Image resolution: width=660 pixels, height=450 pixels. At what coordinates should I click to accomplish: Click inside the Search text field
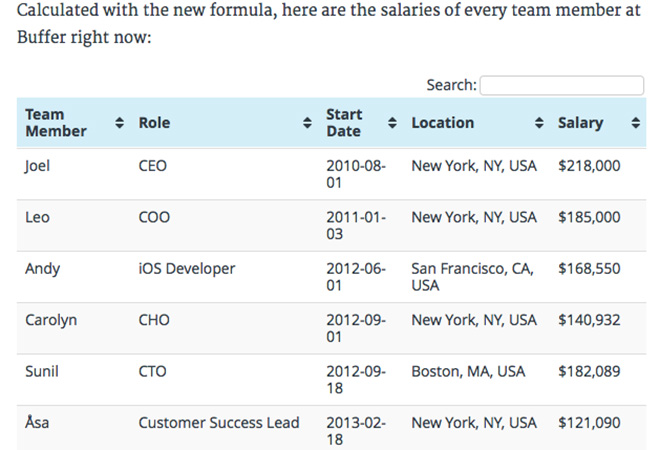[x=561, y=86]
